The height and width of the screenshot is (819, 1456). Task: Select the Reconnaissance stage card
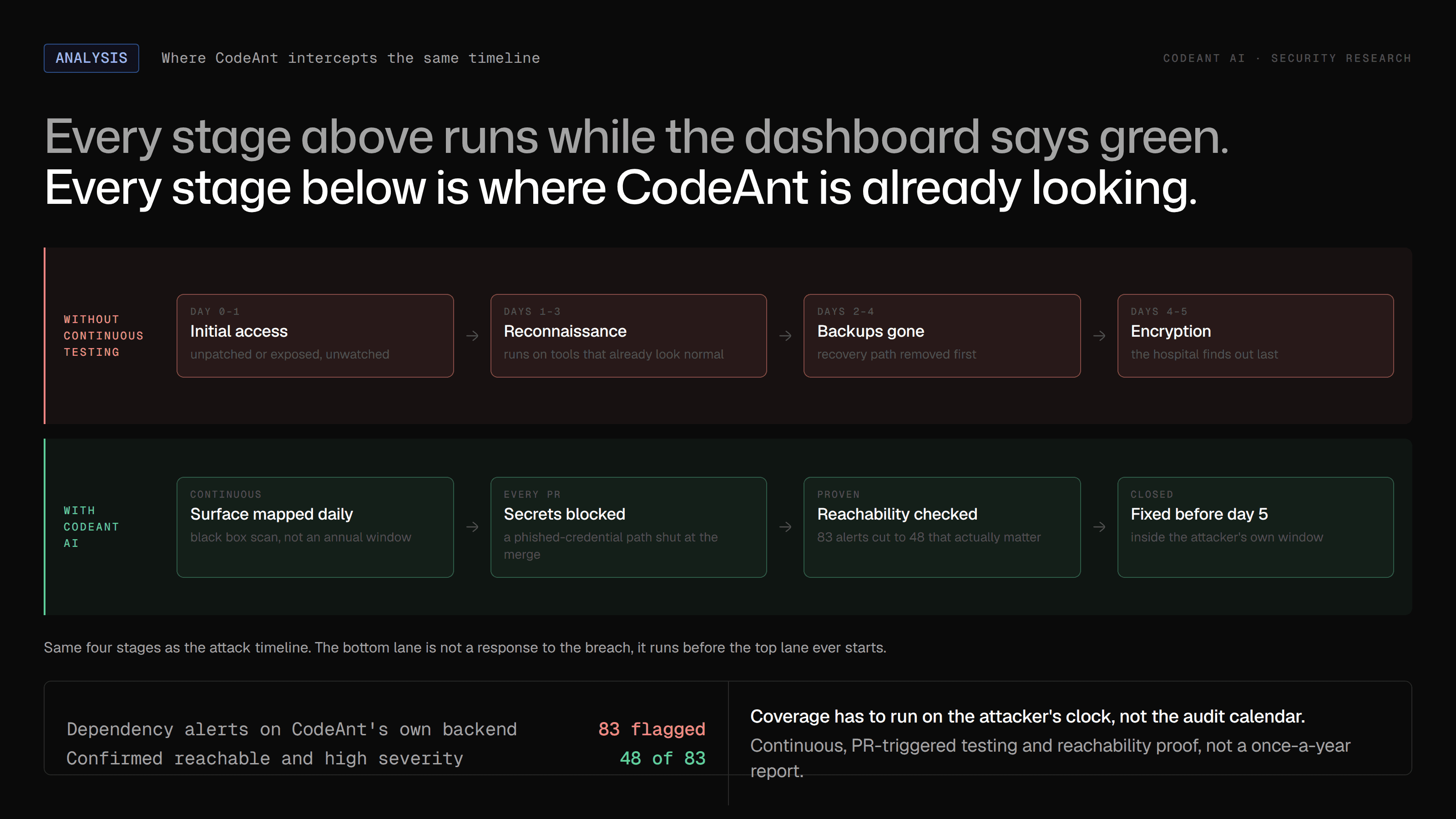pyautogui.click(x=628, y=336)
